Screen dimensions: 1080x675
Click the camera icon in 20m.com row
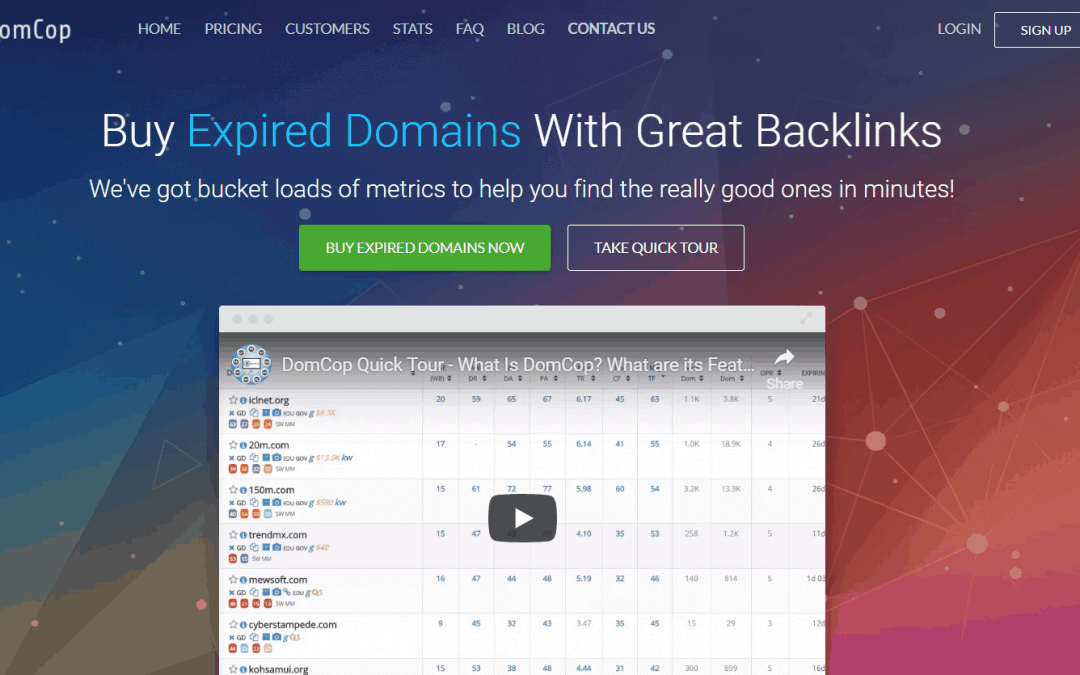click(276, 457)
